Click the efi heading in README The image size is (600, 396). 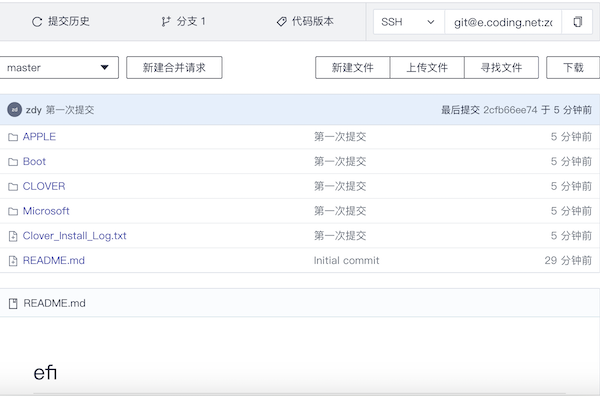pyautogui.click(x=45, y=373)
